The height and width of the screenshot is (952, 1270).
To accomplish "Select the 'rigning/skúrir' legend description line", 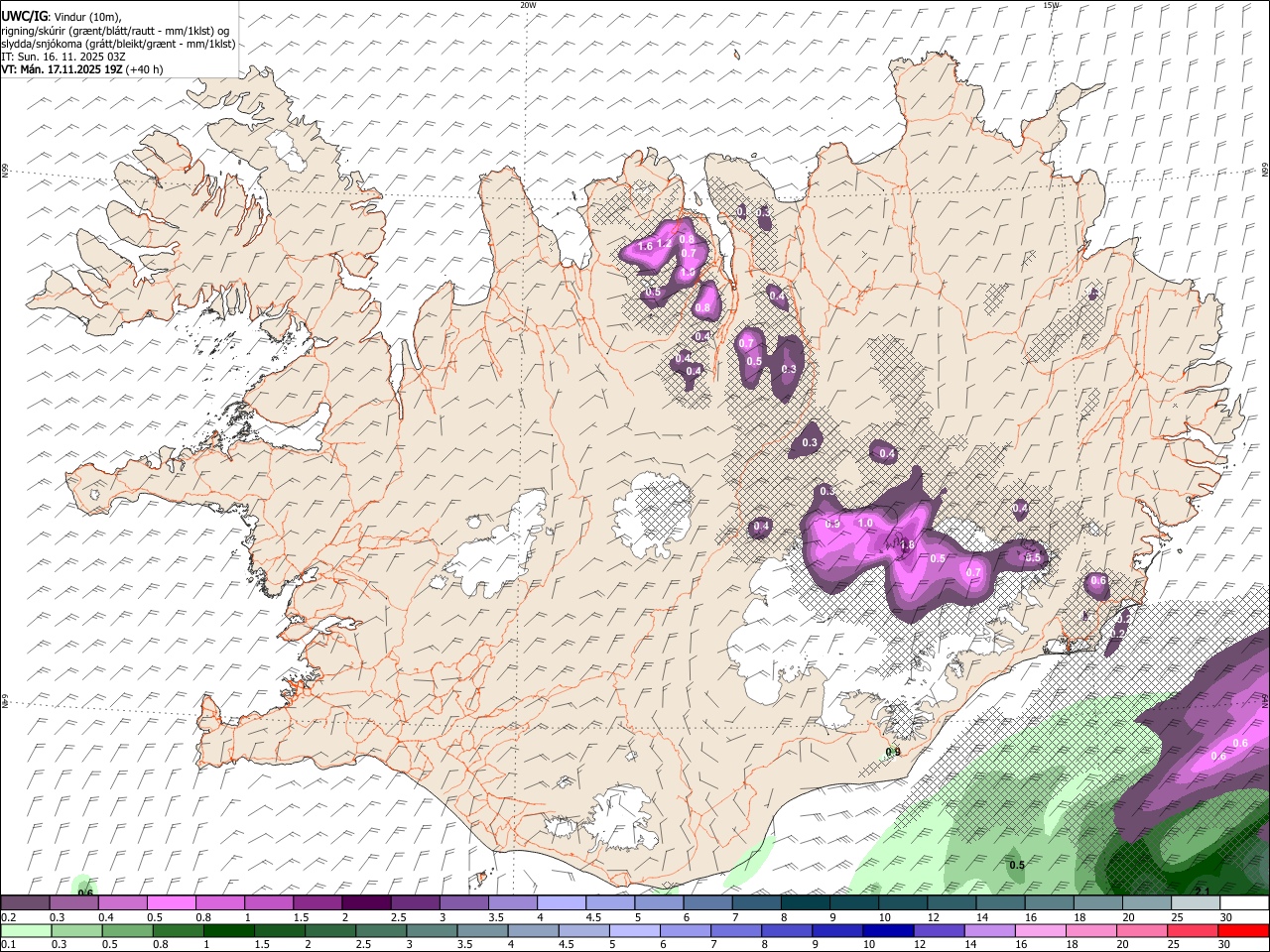I will click(x=115, y=31).
